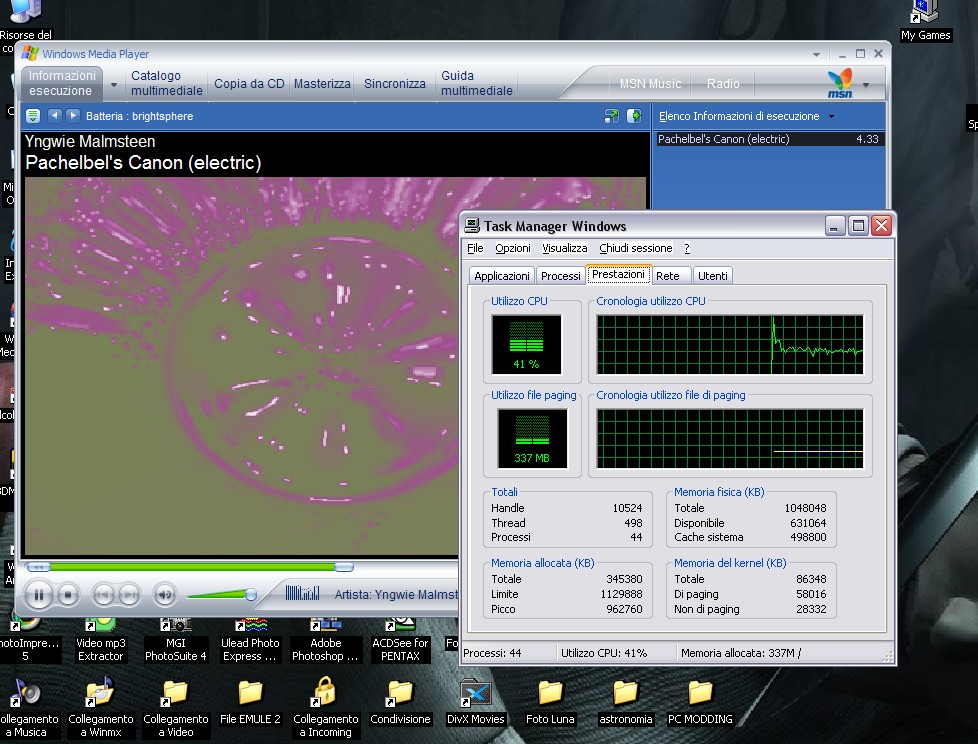Adjust the Media Player volume slider
Image resolution: width=978 pixels, height=744 pixels.
click(x=250, y=594)
